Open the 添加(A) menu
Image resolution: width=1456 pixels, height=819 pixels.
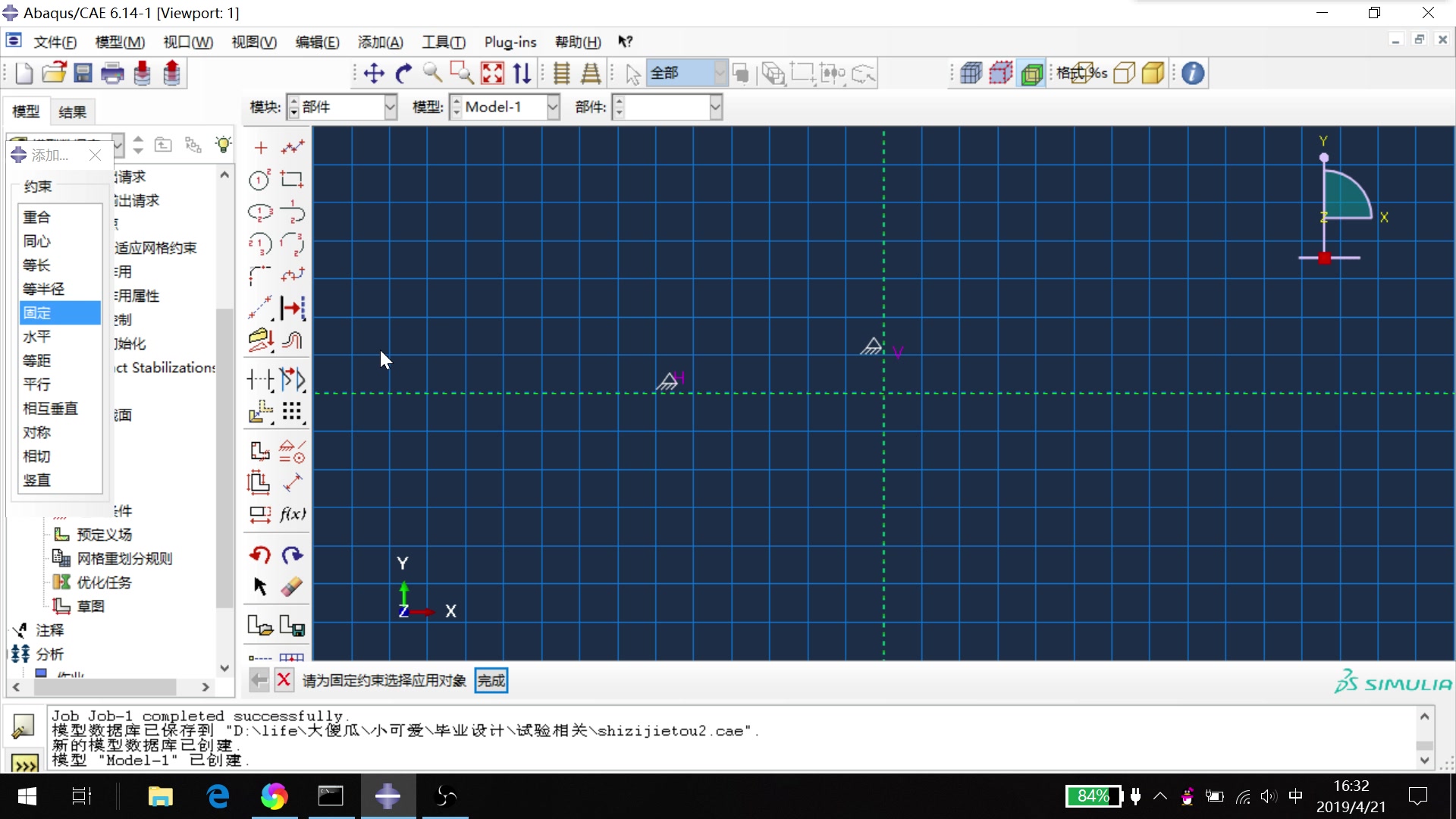click(380, 42)
